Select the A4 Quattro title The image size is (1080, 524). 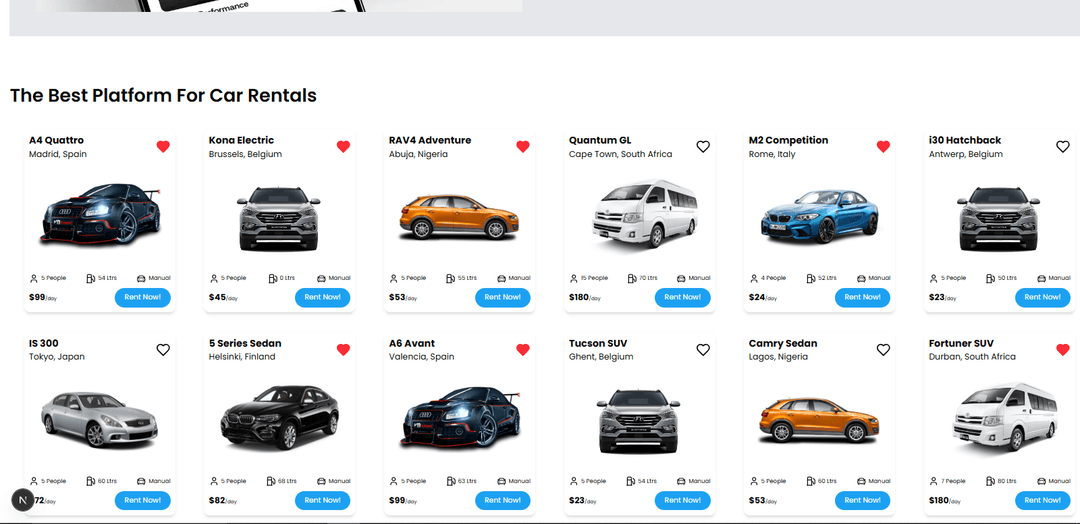[x=56, y=140]
